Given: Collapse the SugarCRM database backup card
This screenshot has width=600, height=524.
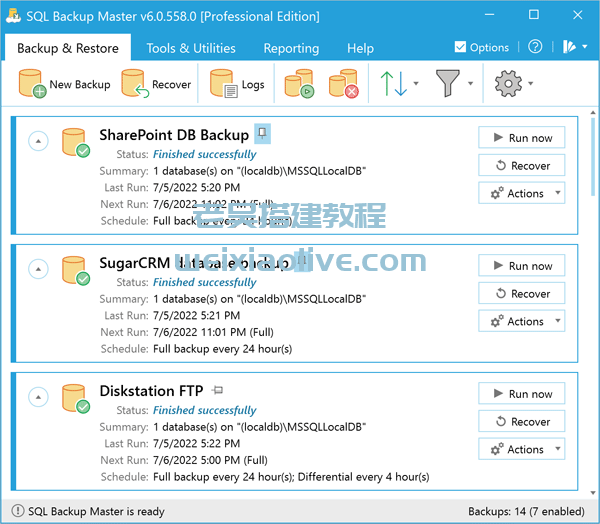Looking at the screenshot, I should pos(38,269).
